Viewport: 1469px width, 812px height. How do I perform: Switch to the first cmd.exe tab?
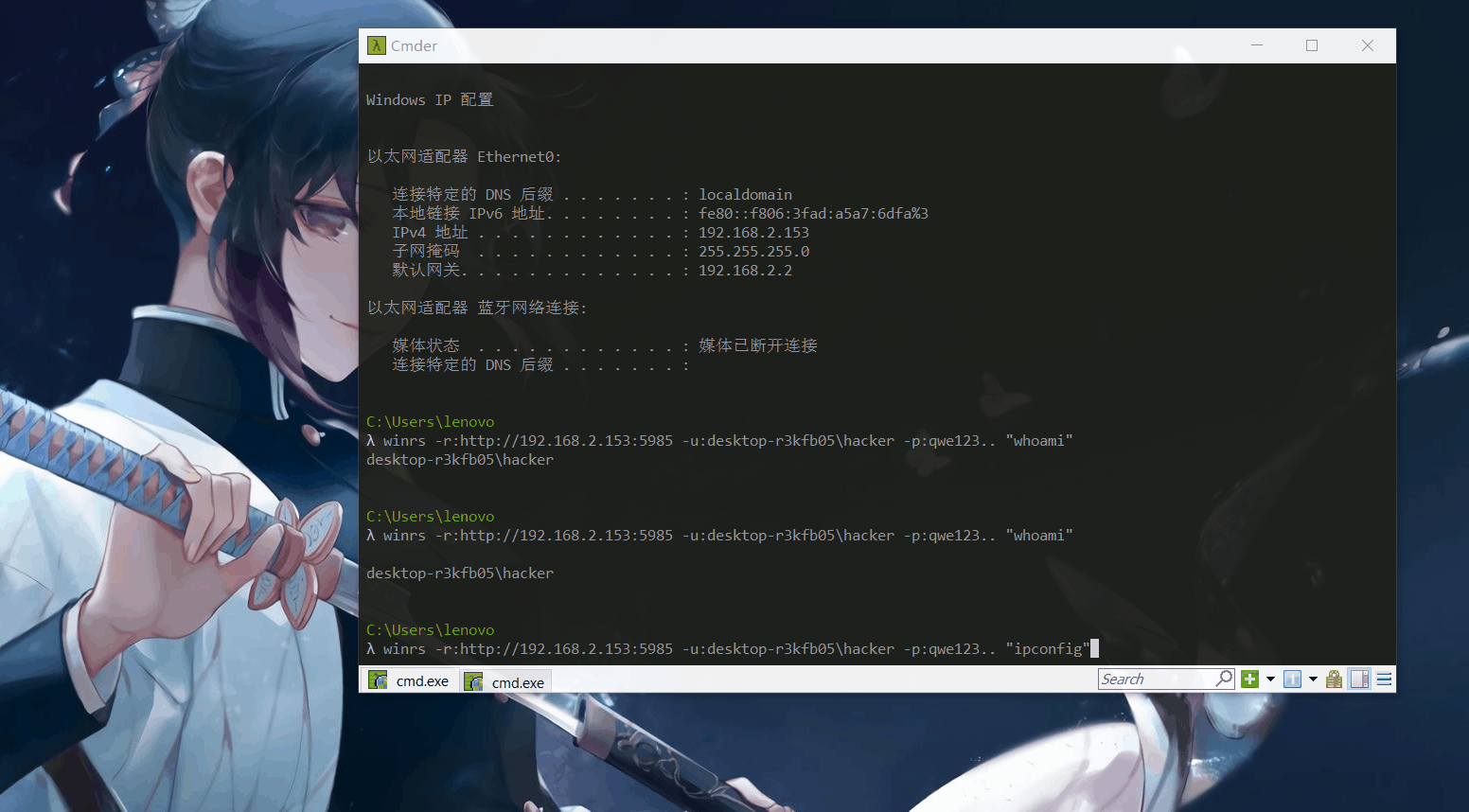[409, 680]
